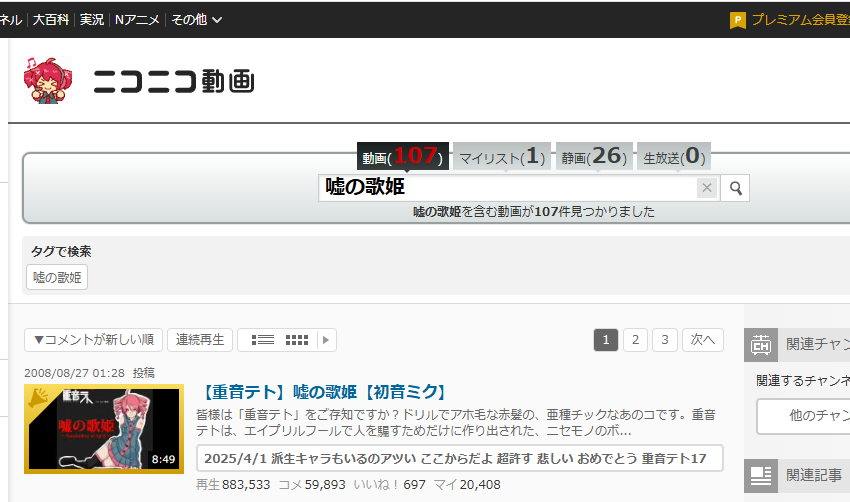The width and height of the screenshot is (850, 502).
Task: Click the タグで検索 heading
Action: coord(61,252)
